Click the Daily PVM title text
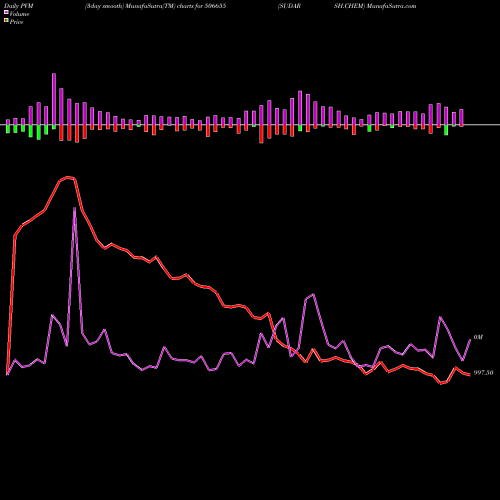 click(19, 6)
